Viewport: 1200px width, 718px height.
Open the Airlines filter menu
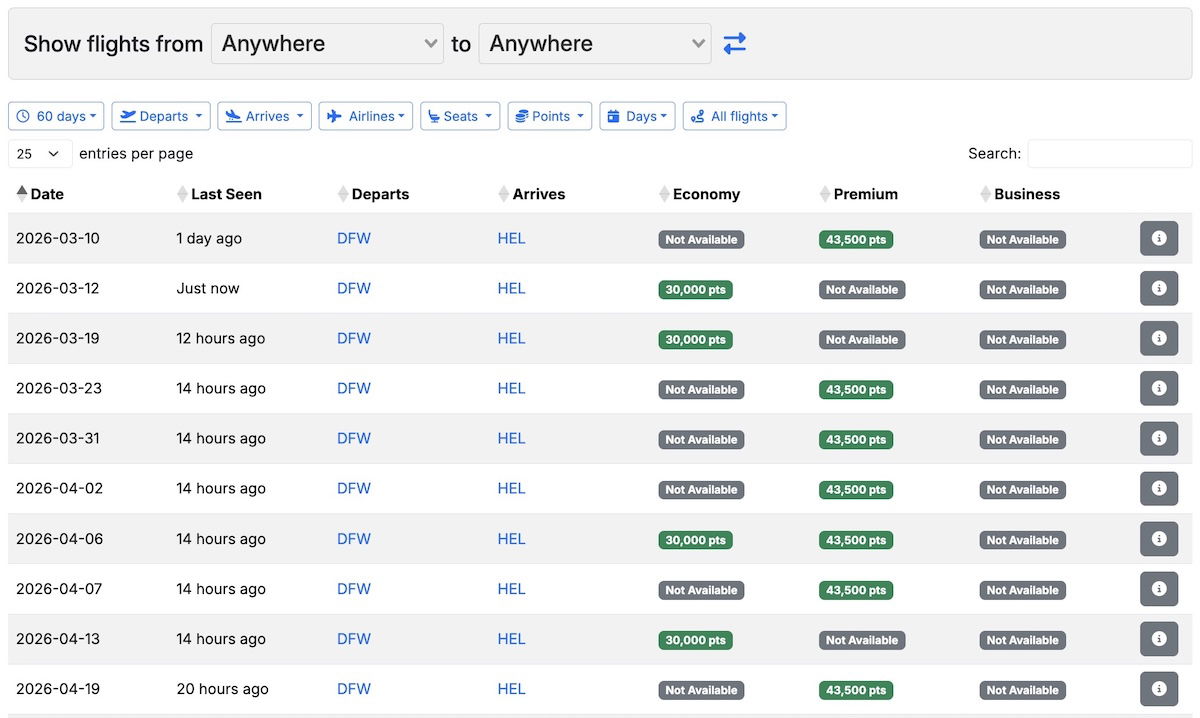tap(366, 116)
